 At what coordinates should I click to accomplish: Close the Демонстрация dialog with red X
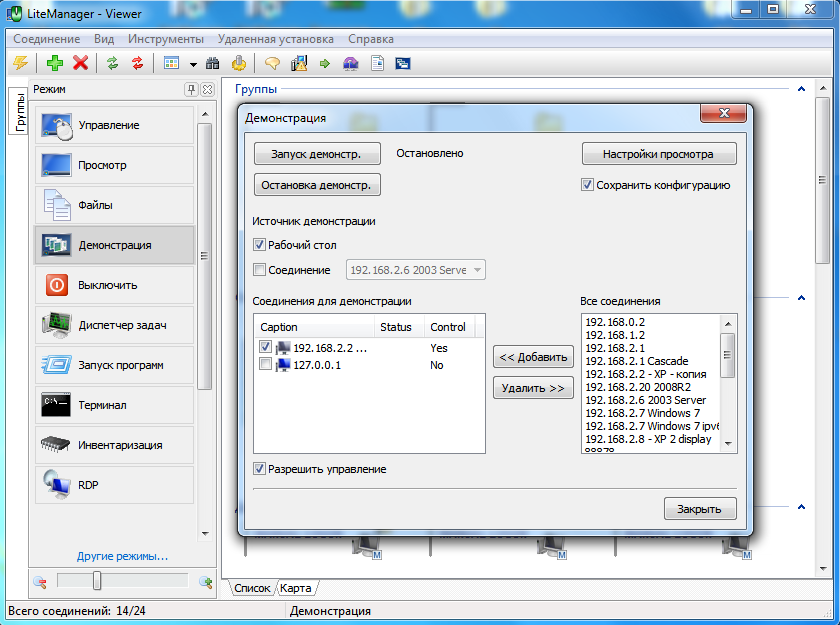[x=723, y=112]
